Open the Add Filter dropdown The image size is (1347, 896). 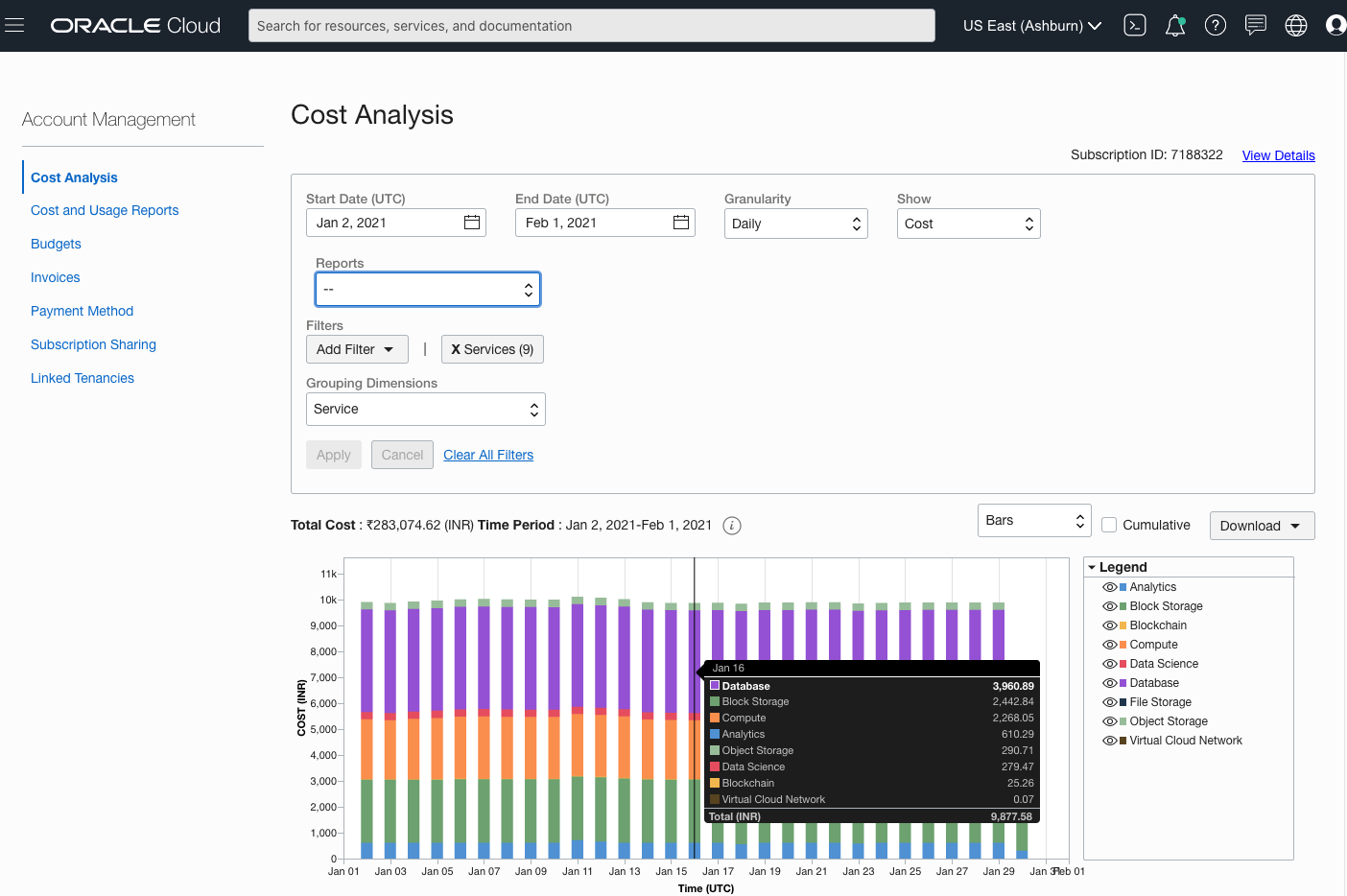point(356,348)
